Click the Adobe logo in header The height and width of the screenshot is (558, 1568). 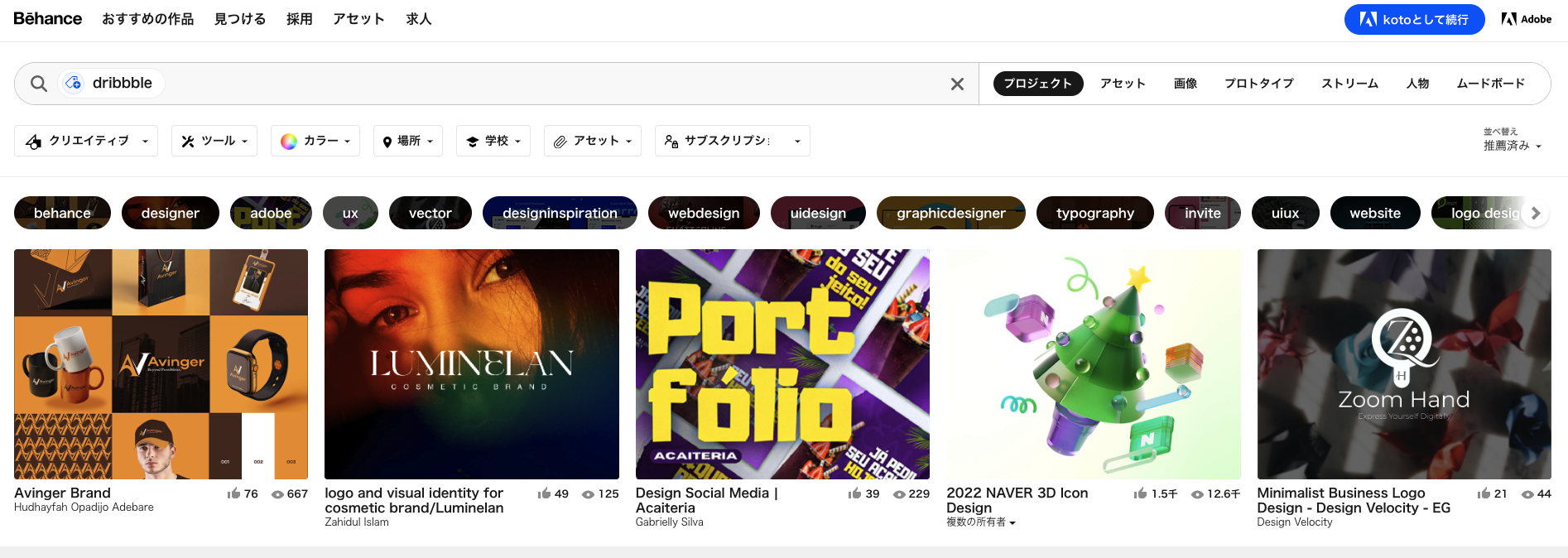[1526, 19]
